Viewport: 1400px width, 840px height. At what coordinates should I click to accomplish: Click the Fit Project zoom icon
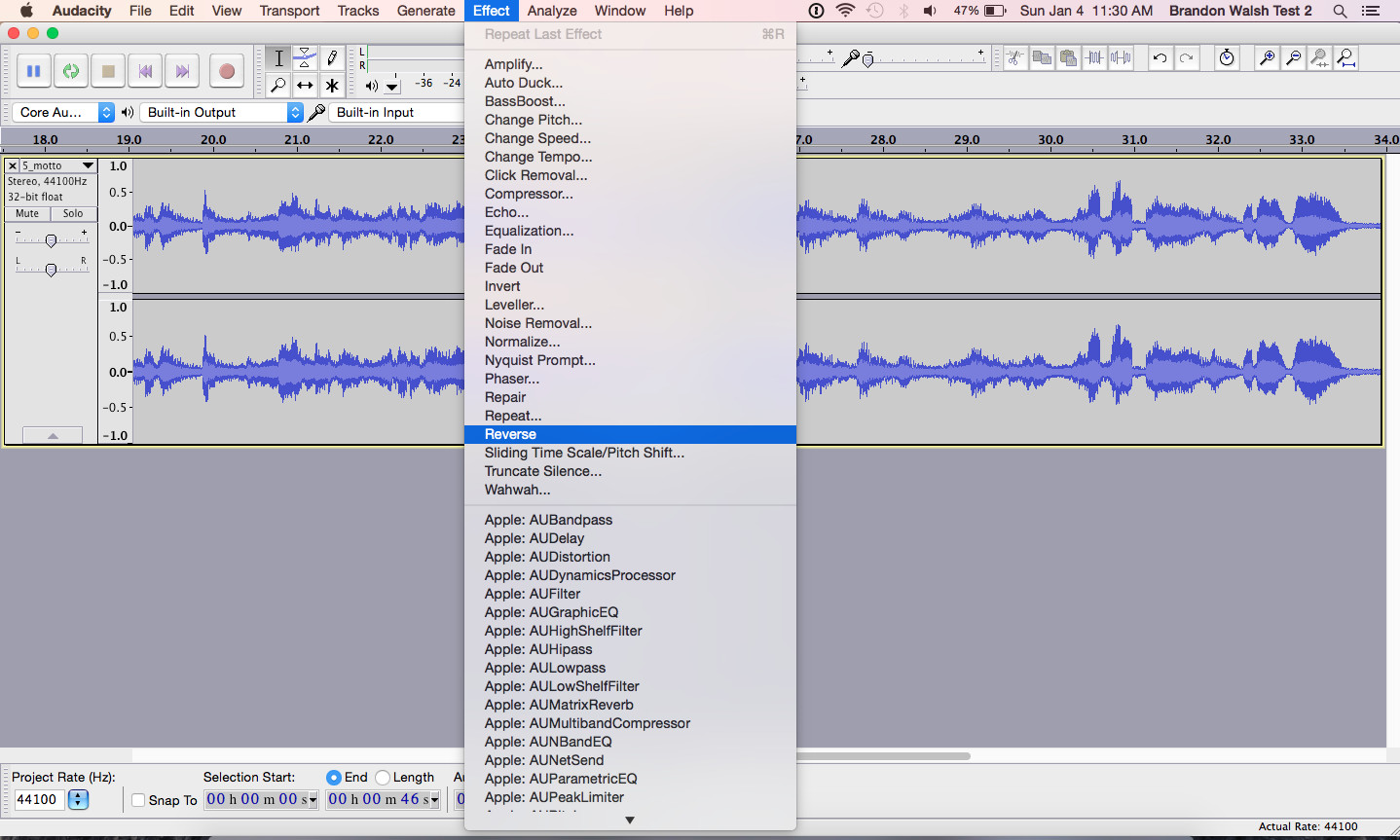pos(1346,58)
